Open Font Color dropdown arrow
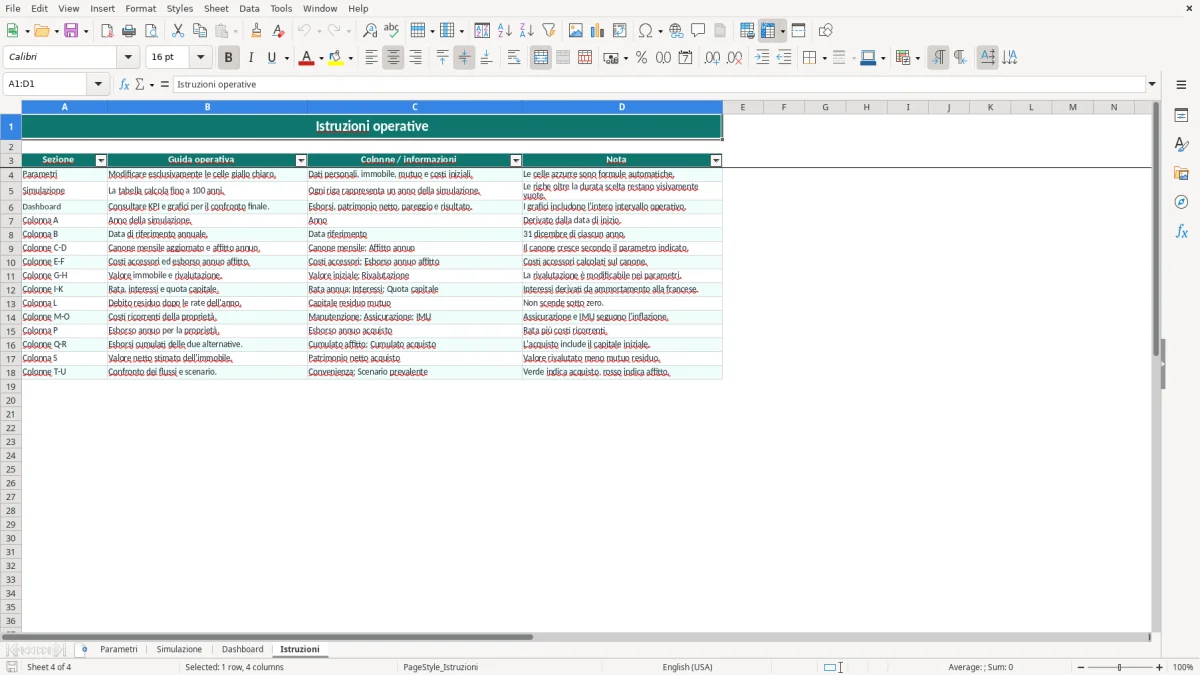 point(320,58)
